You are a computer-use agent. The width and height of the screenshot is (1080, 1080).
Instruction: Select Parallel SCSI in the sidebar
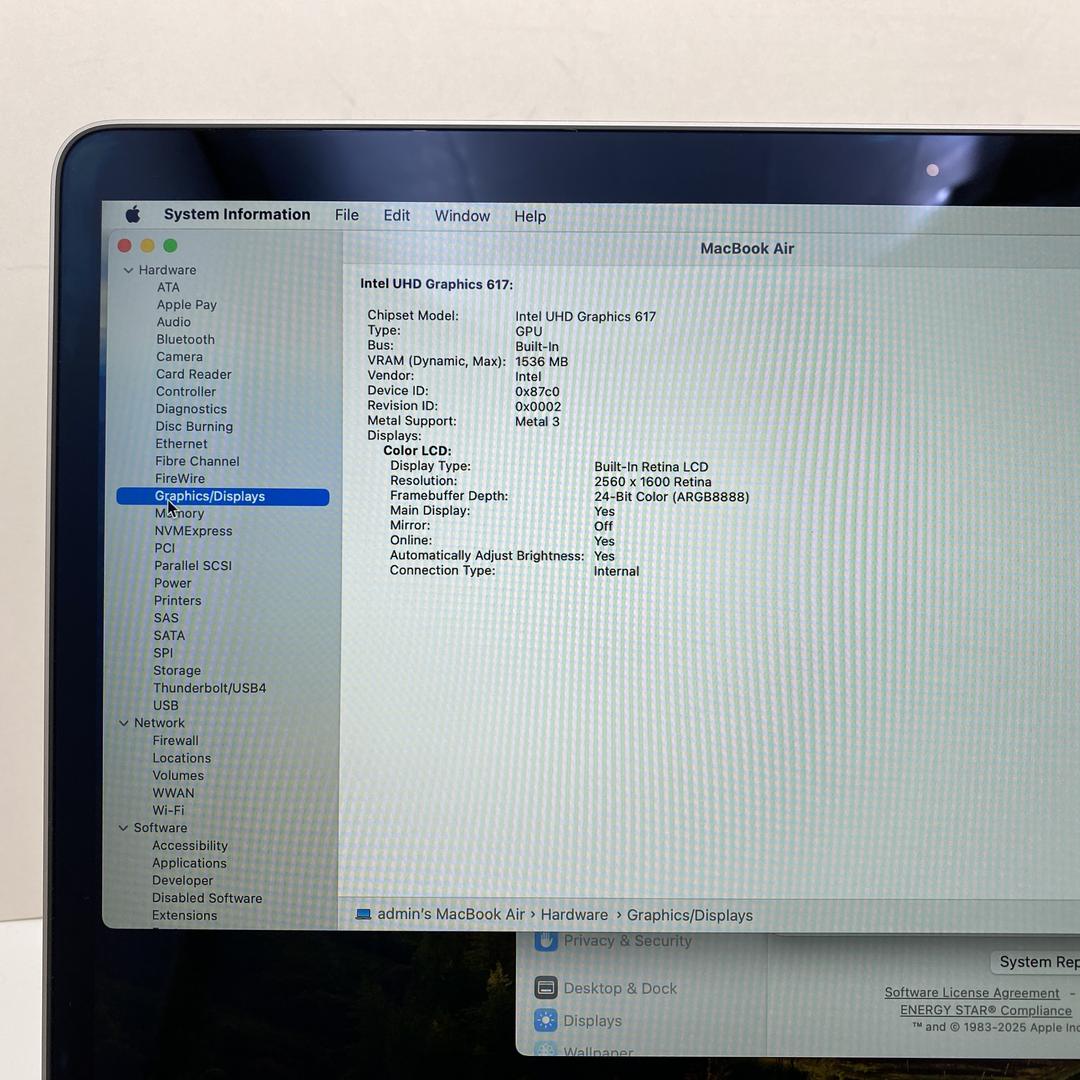click(x=193, y=565)
